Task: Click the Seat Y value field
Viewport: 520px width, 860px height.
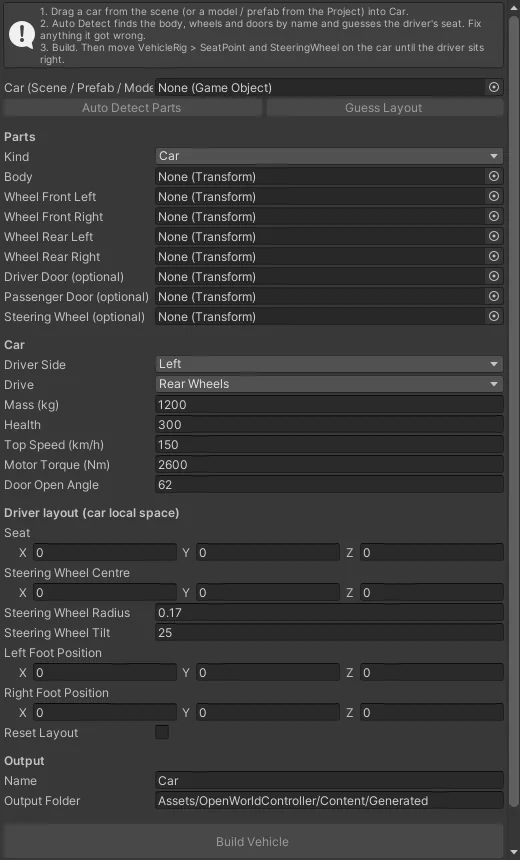Action: point(268,552)
